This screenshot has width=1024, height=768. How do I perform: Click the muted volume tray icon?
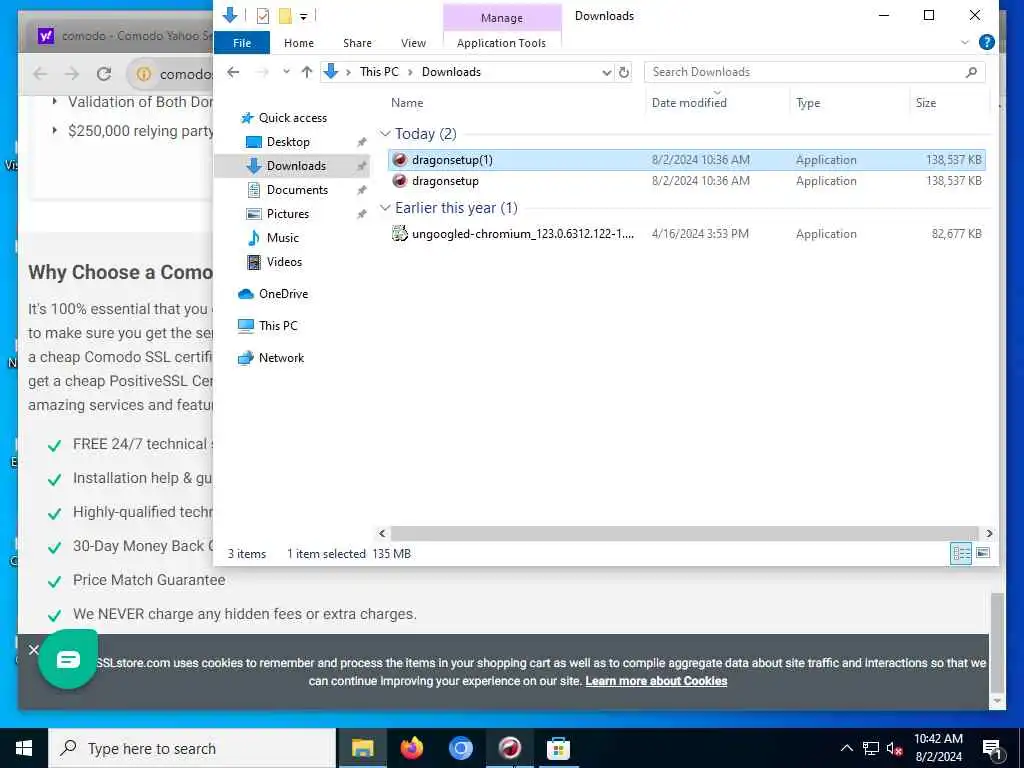coord(895,748)
